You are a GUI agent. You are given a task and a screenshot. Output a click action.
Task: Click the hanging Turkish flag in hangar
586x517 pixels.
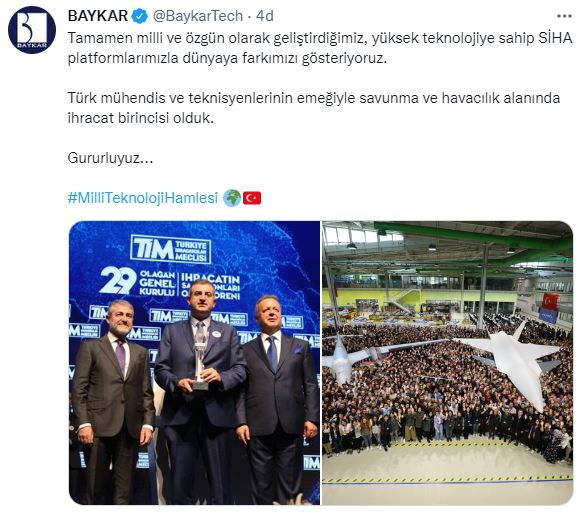click(550, 302)
